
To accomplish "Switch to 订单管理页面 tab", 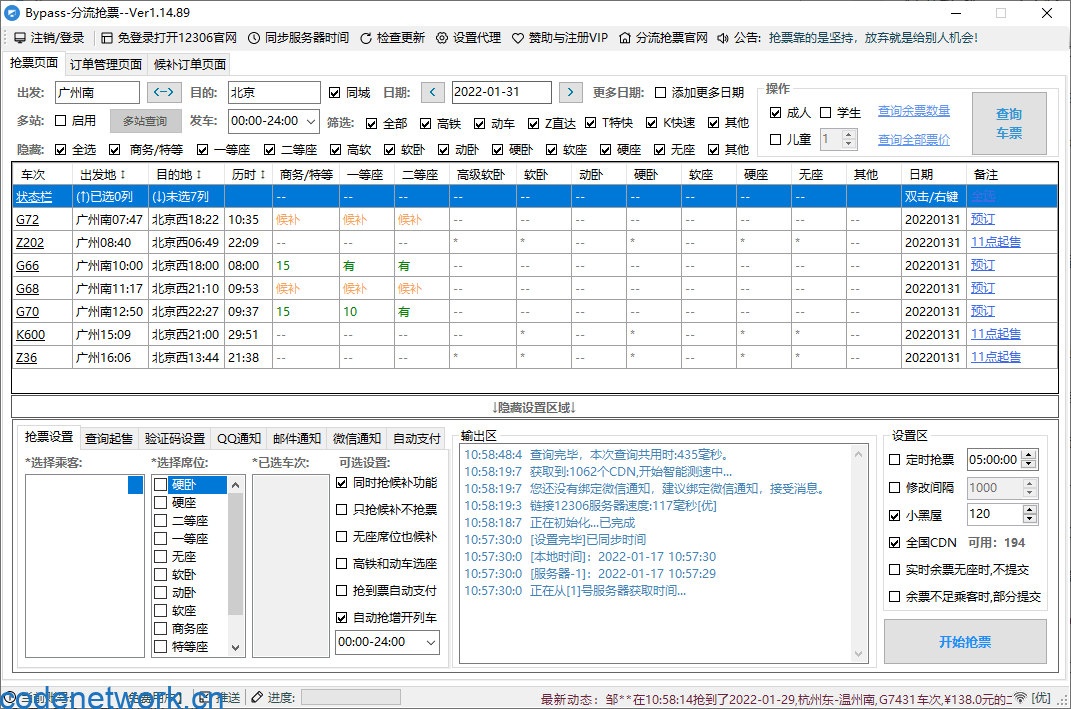I will (106, 65).
